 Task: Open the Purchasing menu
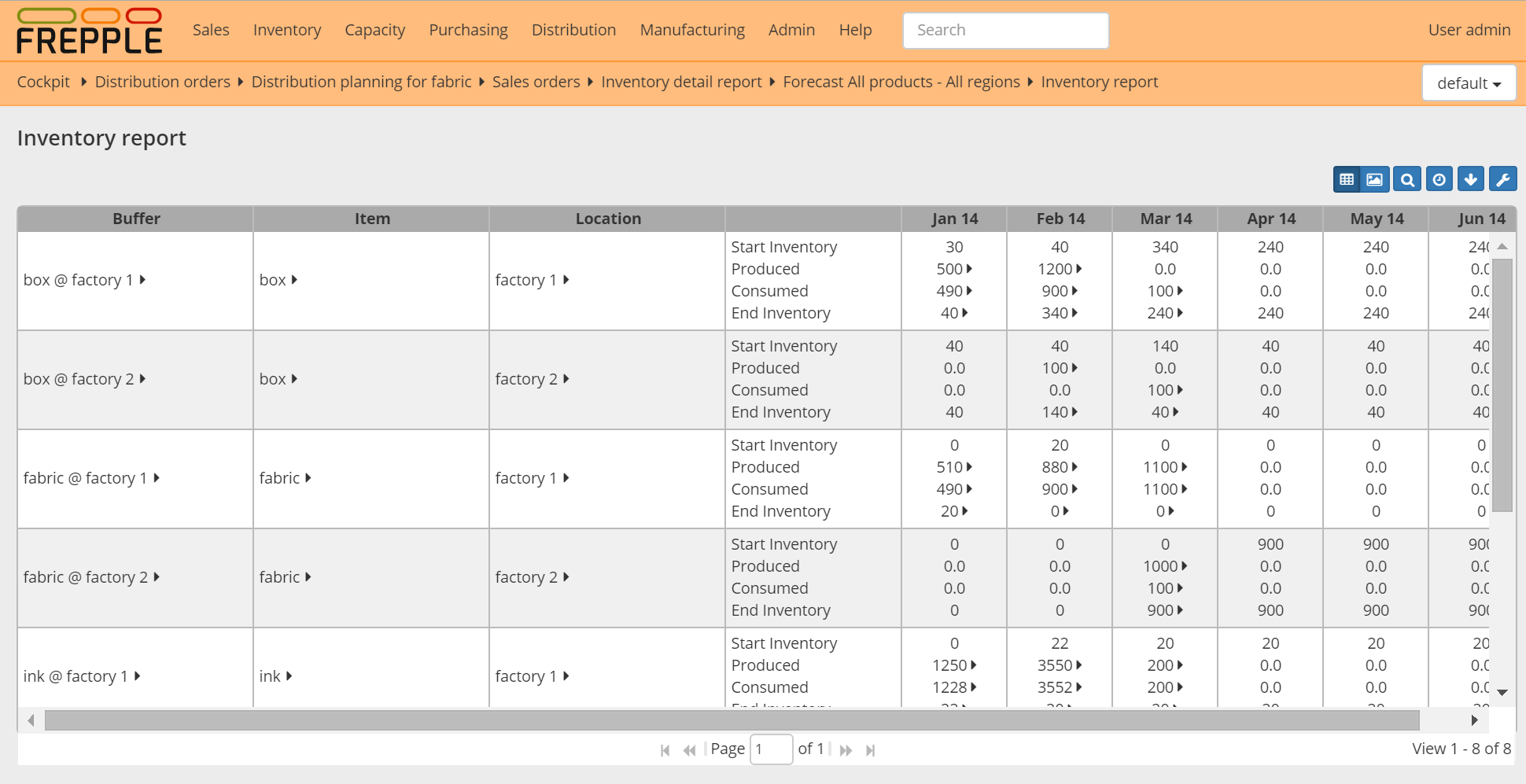click(x=469, y=30)
